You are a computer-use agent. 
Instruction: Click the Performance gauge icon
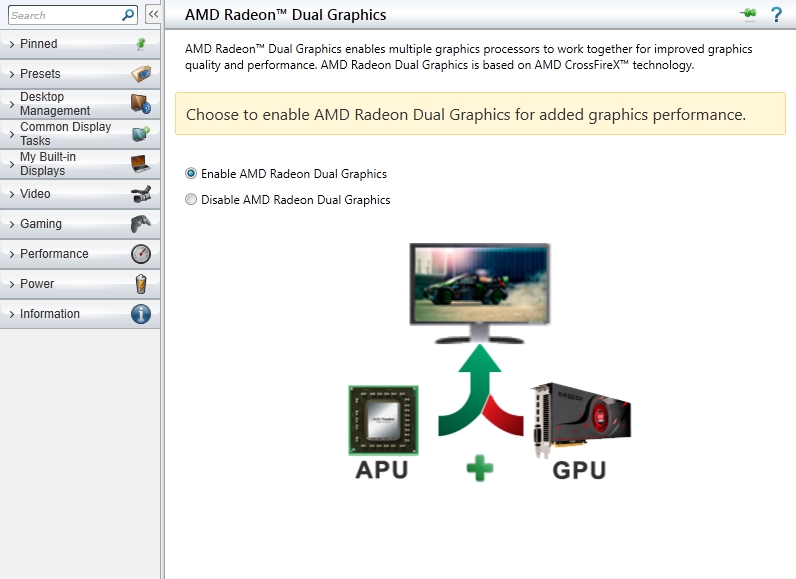[141, 254]
